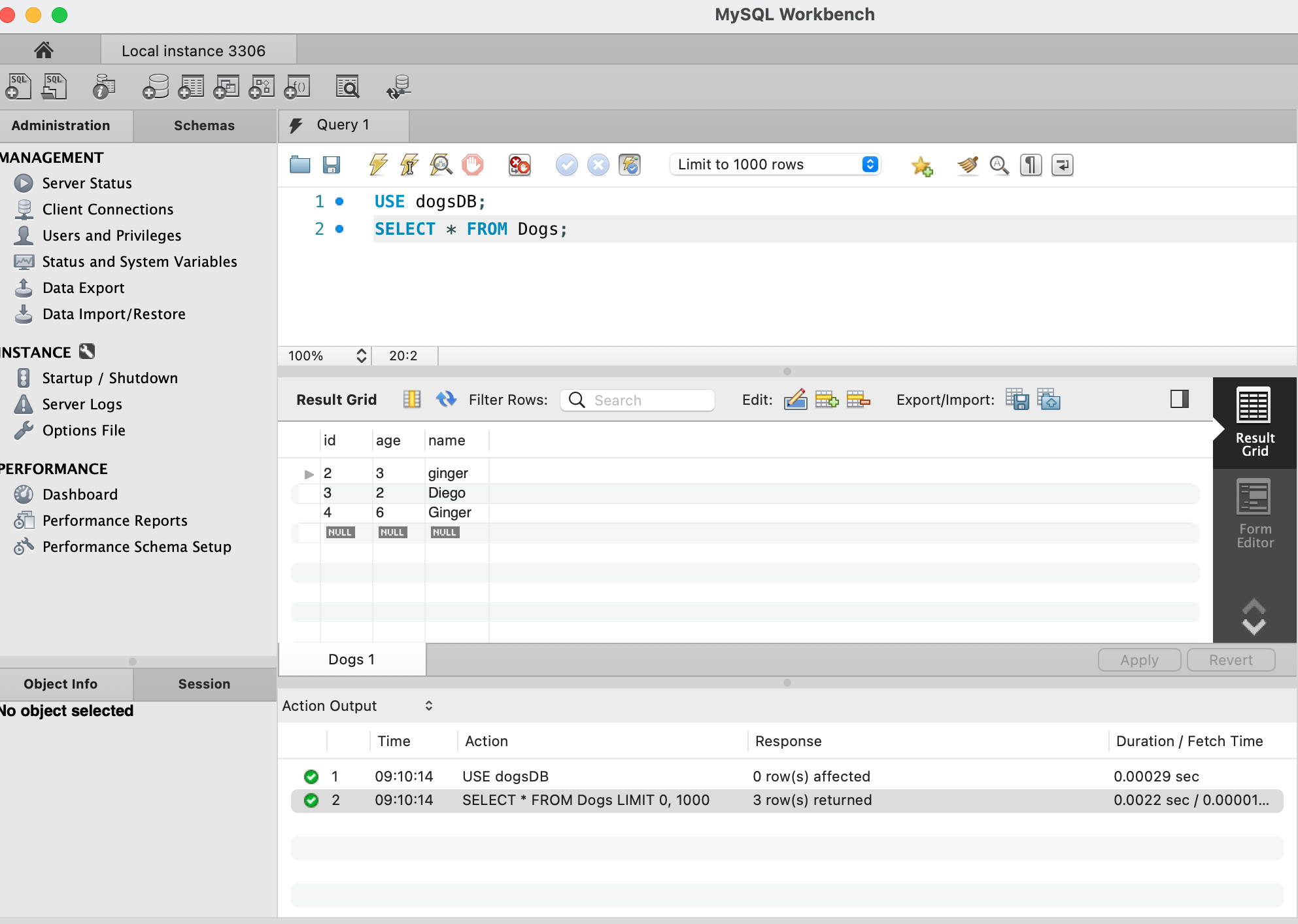Click the Filter Rows search field
This screenshot has height=924, width=1298.
pyautogui.click(x=638, y=400)
